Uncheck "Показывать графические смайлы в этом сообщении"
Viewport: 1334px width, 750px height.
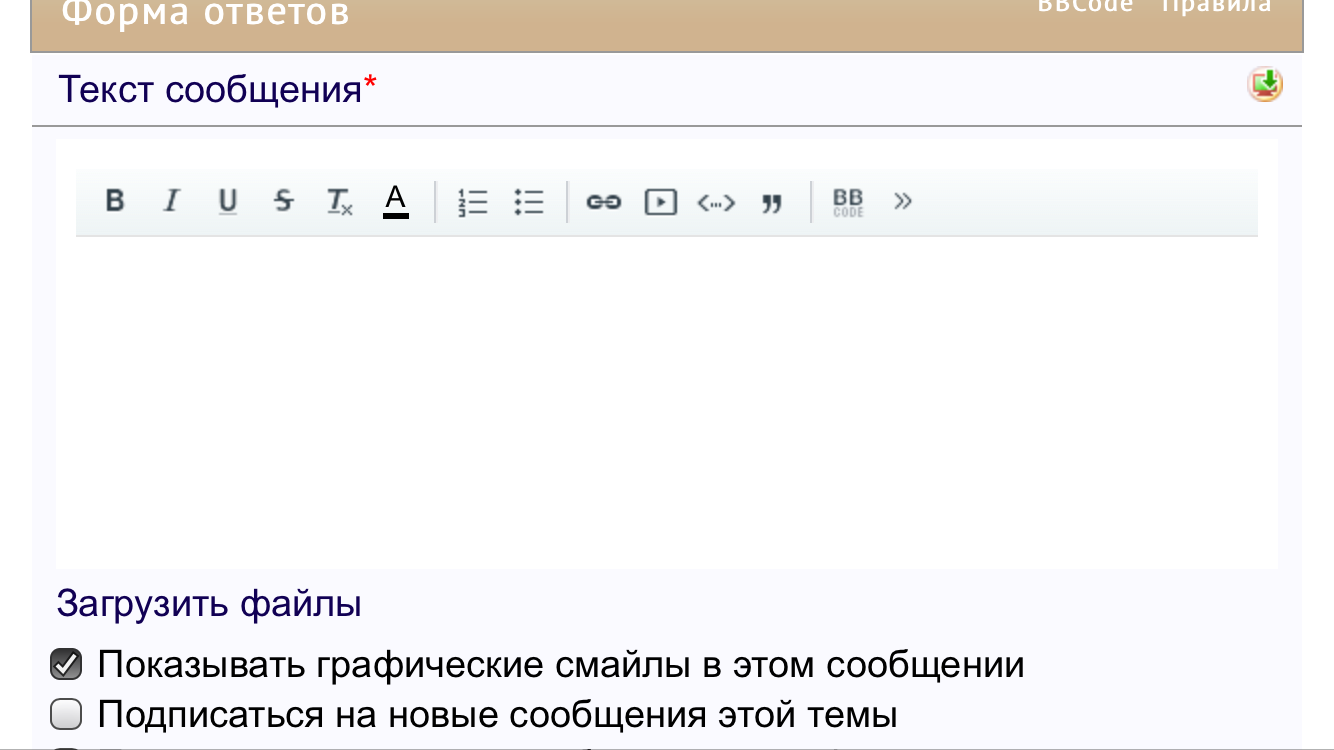(66, 665)
